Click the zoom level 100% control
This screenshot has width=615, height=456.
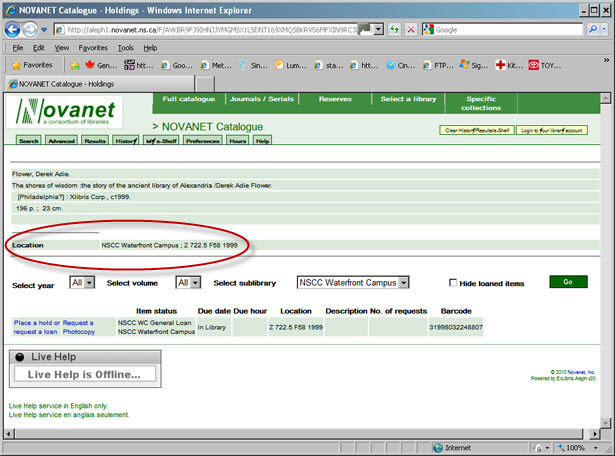578,447
